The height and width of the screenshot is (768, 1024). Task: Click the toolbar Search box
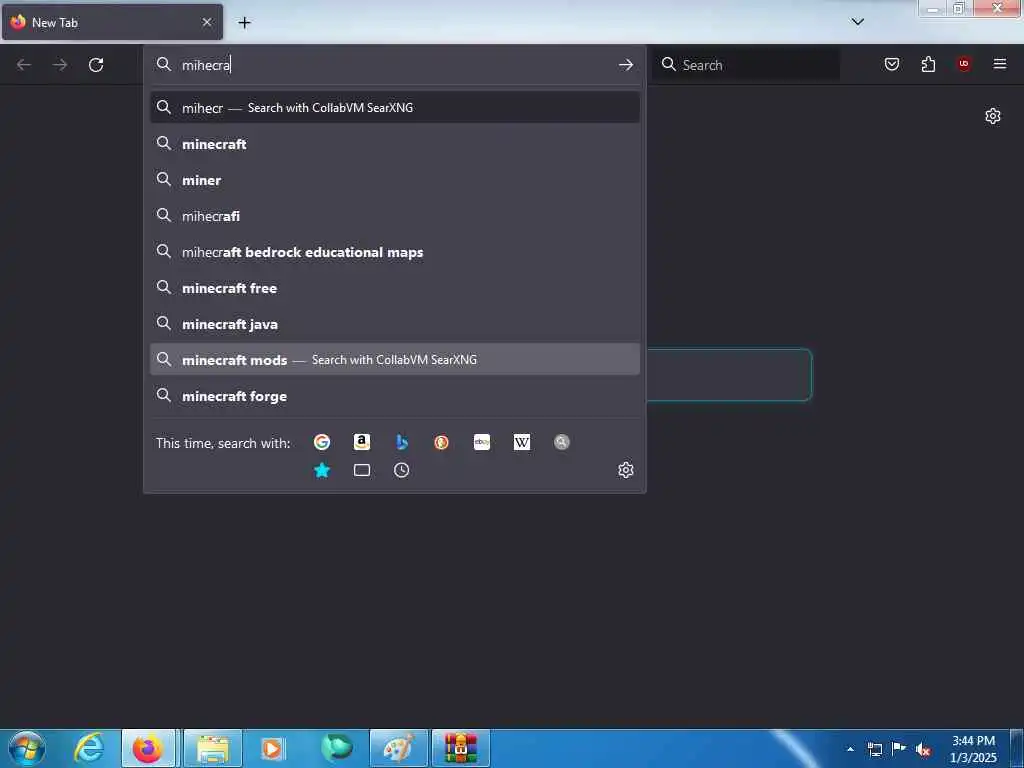pyautogui.click(x=746, y=65)
